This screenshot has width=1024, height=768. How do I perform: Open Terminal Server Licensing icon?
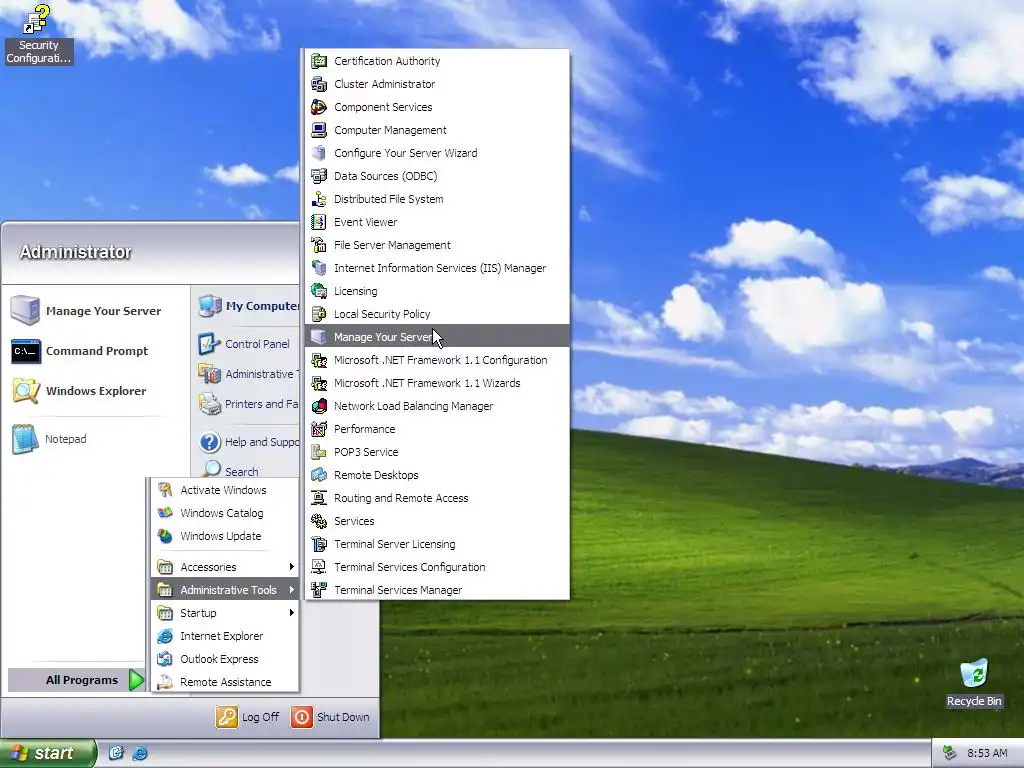[319, 544]
